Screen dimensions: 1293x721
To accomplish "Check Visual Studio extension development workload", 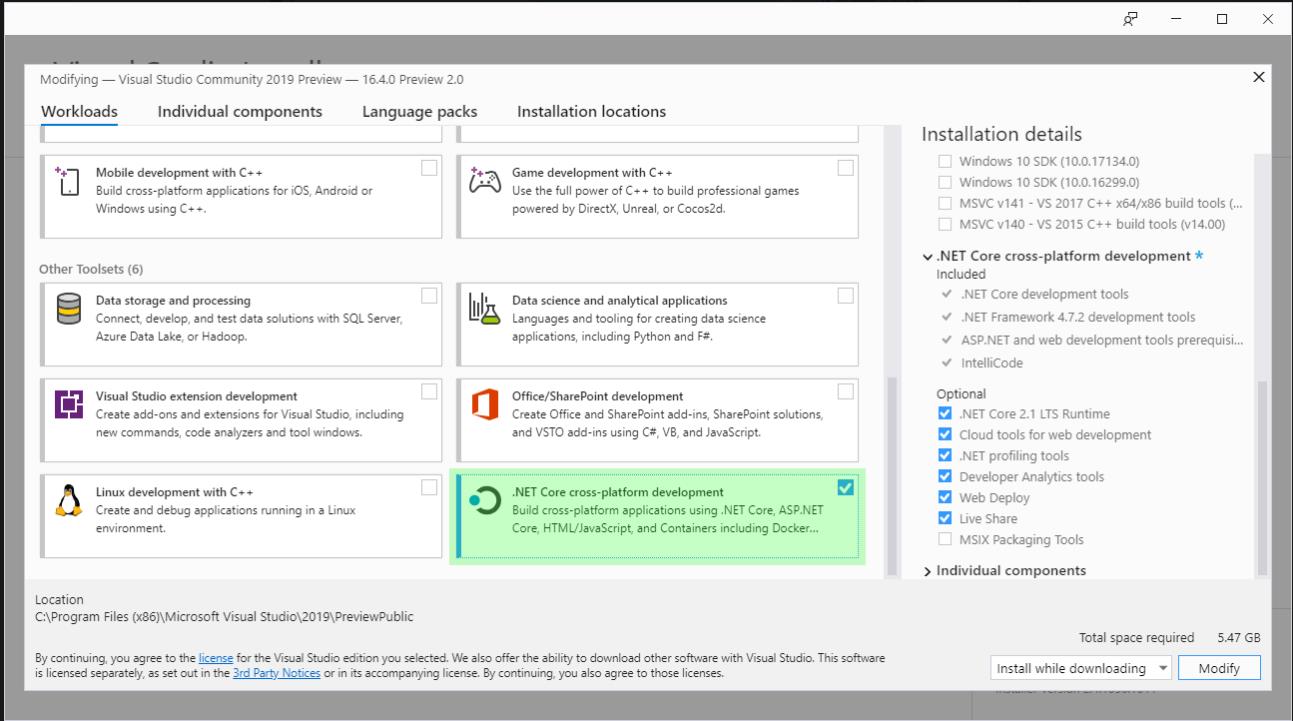I will (429, 391).
